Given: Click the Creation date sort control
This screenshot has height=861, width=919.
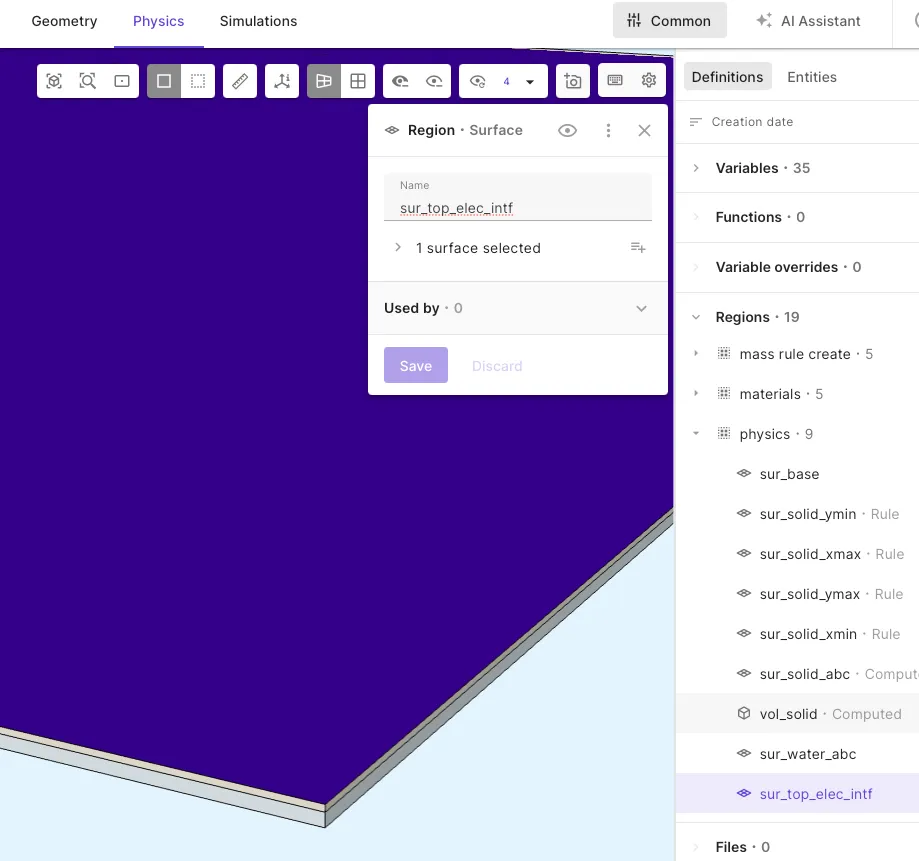Looking at the screenshot, I should click(x=741, y=122).
